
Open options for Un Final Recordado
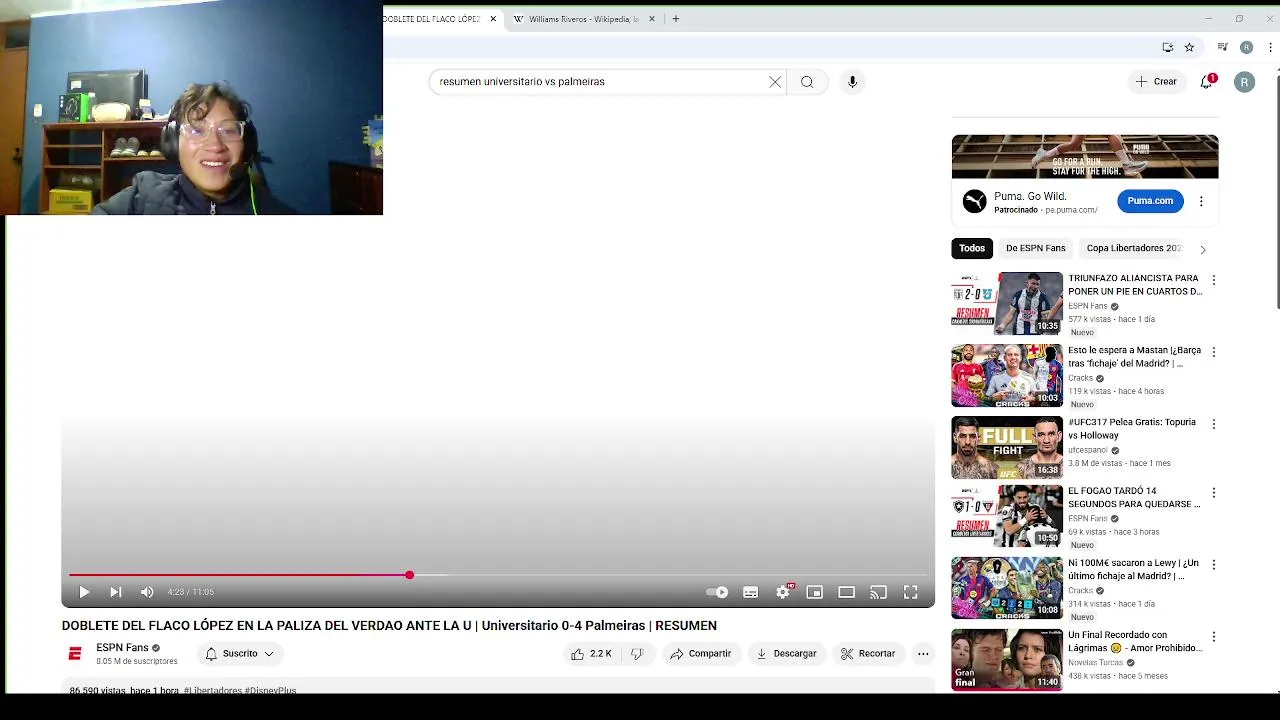click(1213, 637)
